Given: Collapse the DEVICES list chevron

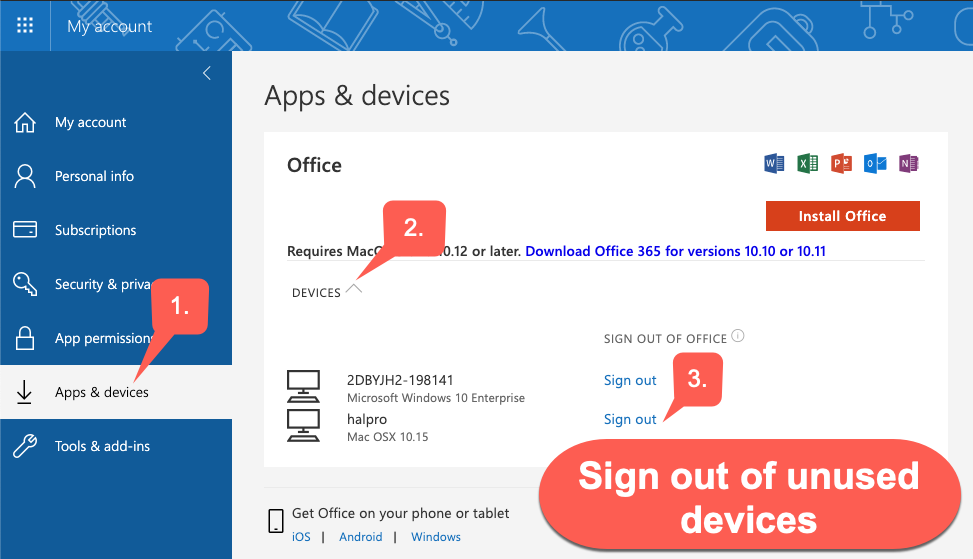Looking at the screenshot, I should [x=354, y=288].
